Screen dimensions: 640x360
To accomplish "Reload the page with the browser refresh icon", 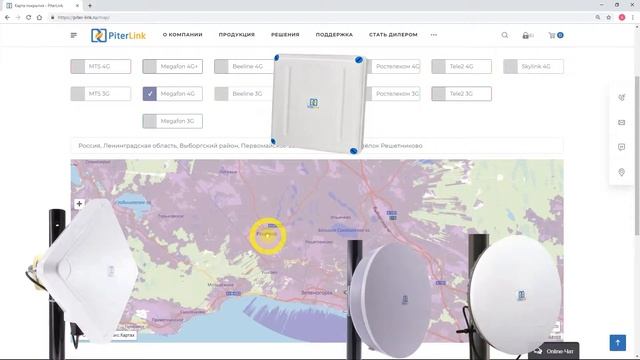I will [29, 18].
